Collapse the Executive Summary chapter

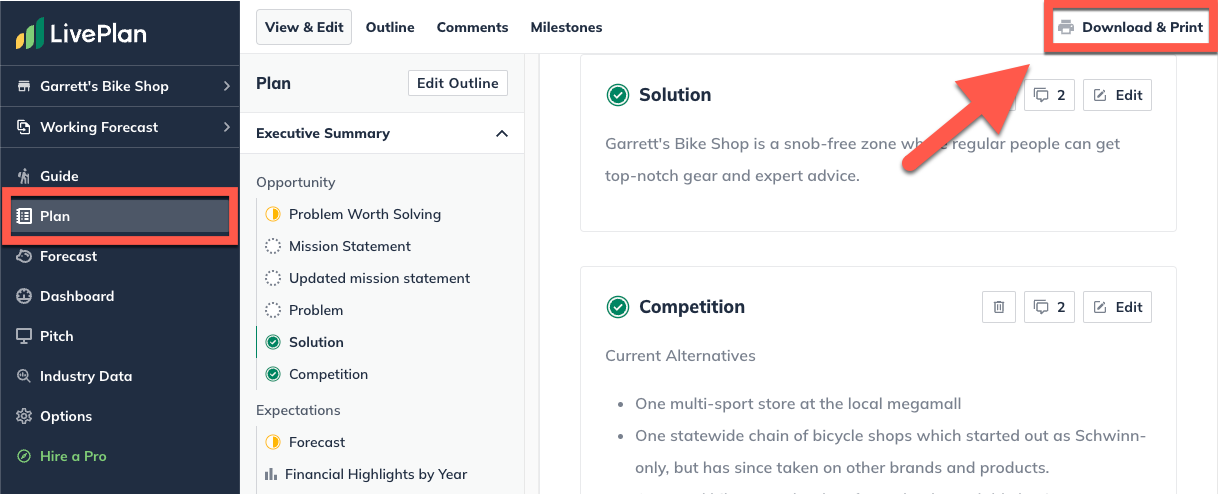pos(502,133)
